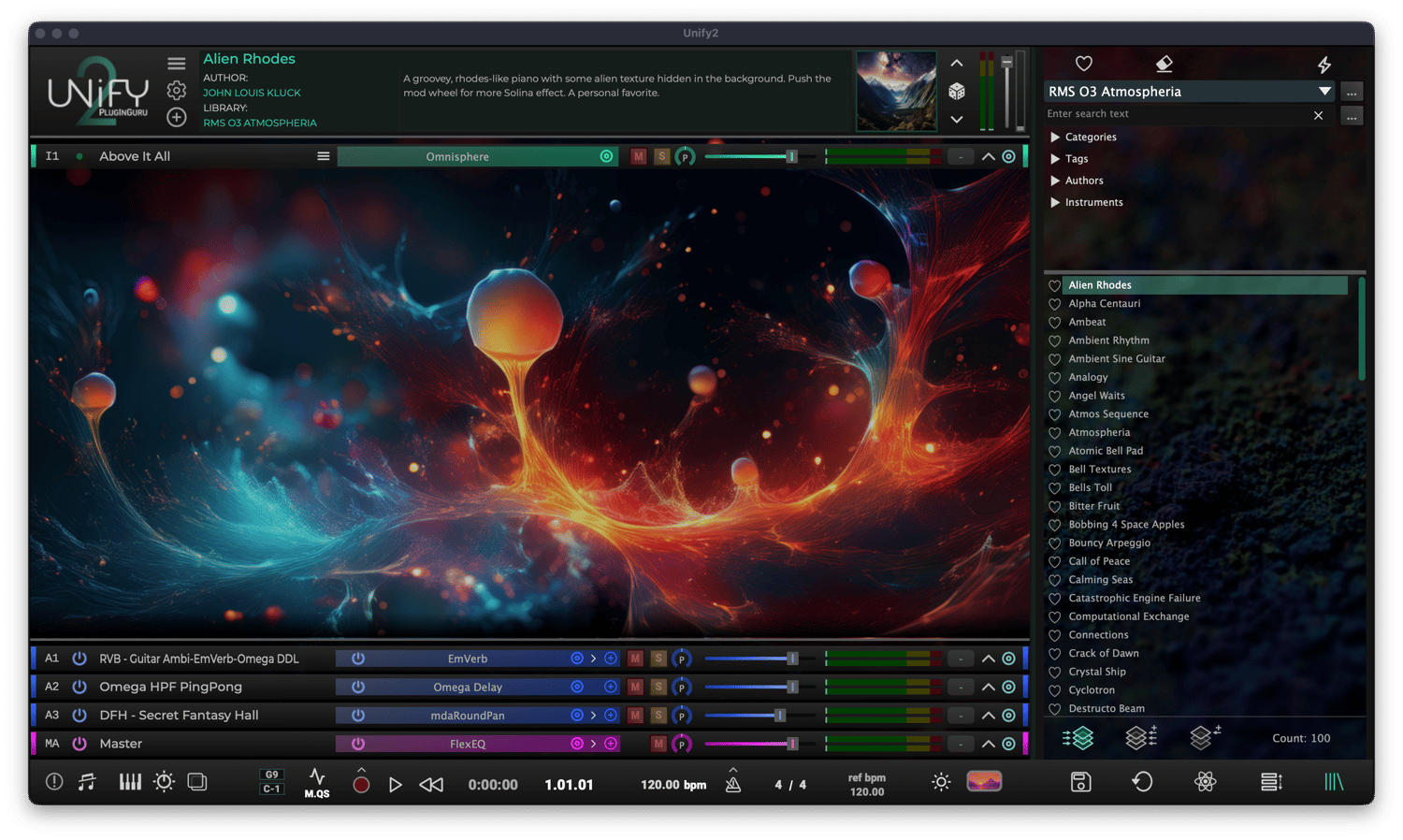
Task: Toggle power for the MA Master layer
Action: coord(80,744)
